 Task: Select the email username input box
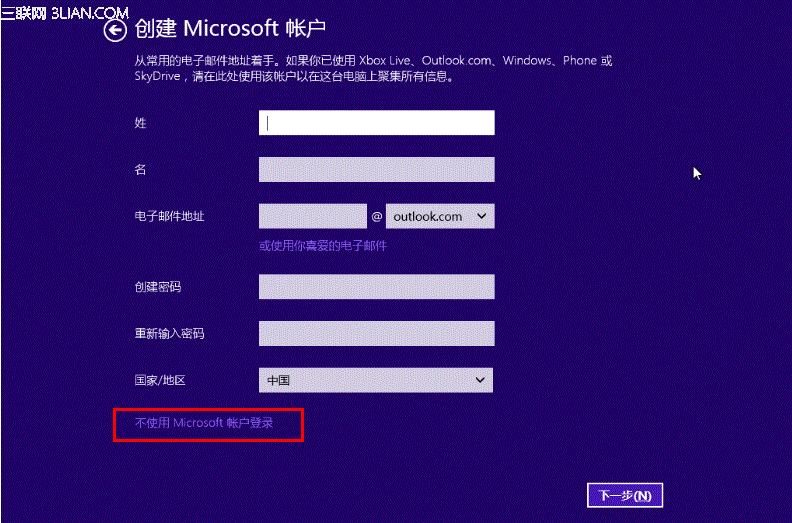313,216
